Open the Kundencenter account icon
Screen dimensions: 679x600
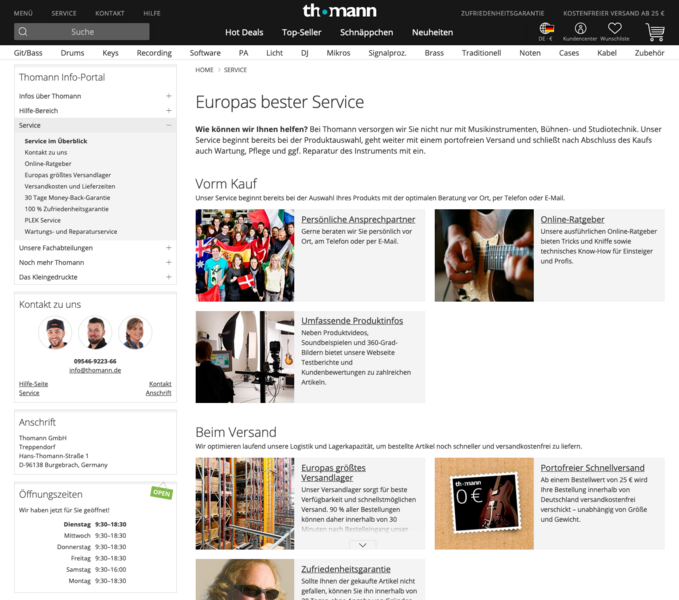pos(580,29)
